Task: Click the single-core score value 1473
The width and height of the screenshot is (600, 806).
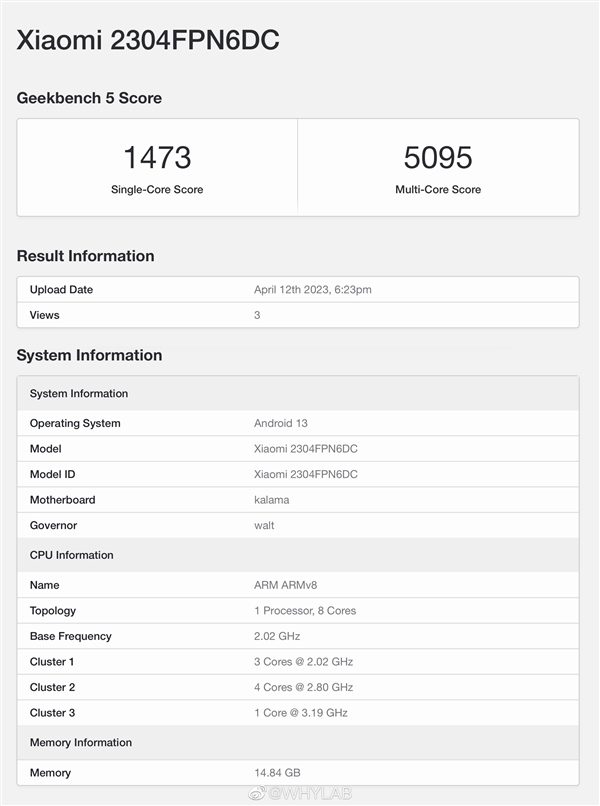Action: pos(157,157)
